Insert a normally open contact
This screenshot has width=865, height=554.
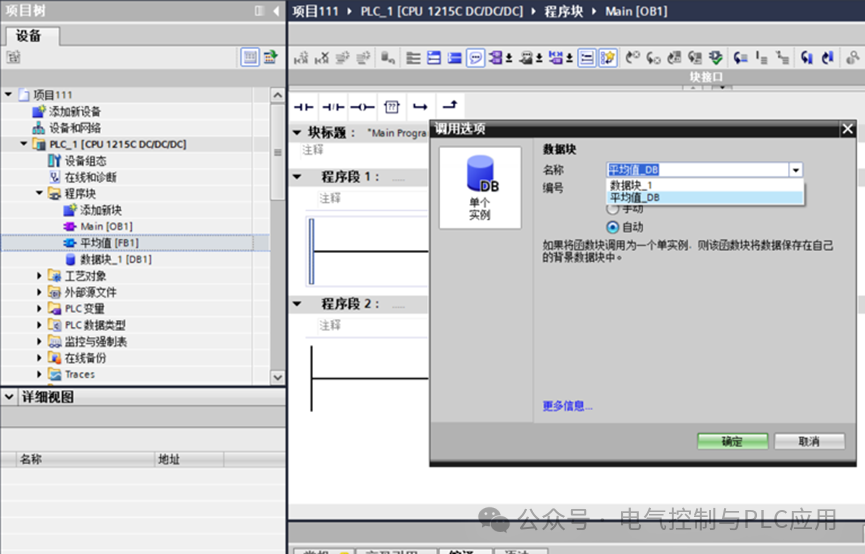coord(303,106)
